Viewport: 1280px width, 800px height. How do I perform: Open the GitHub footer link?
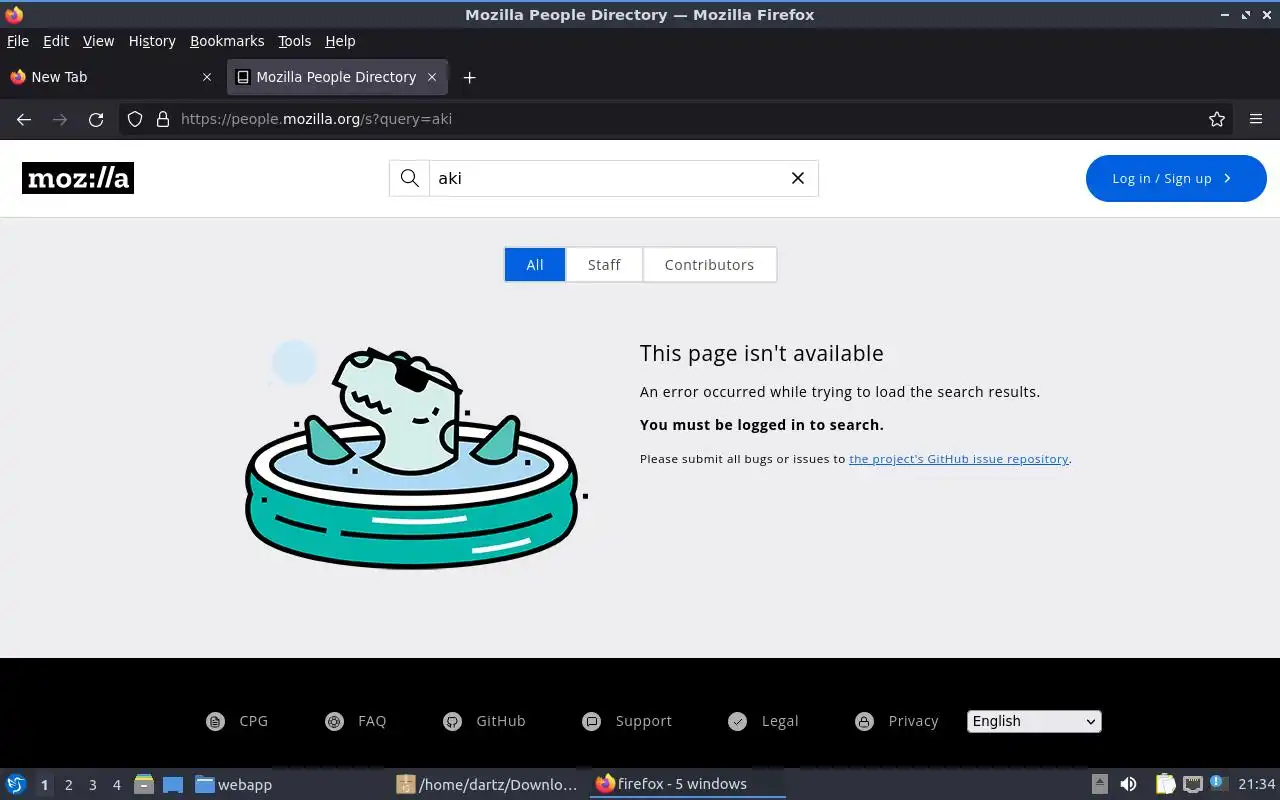501,721
